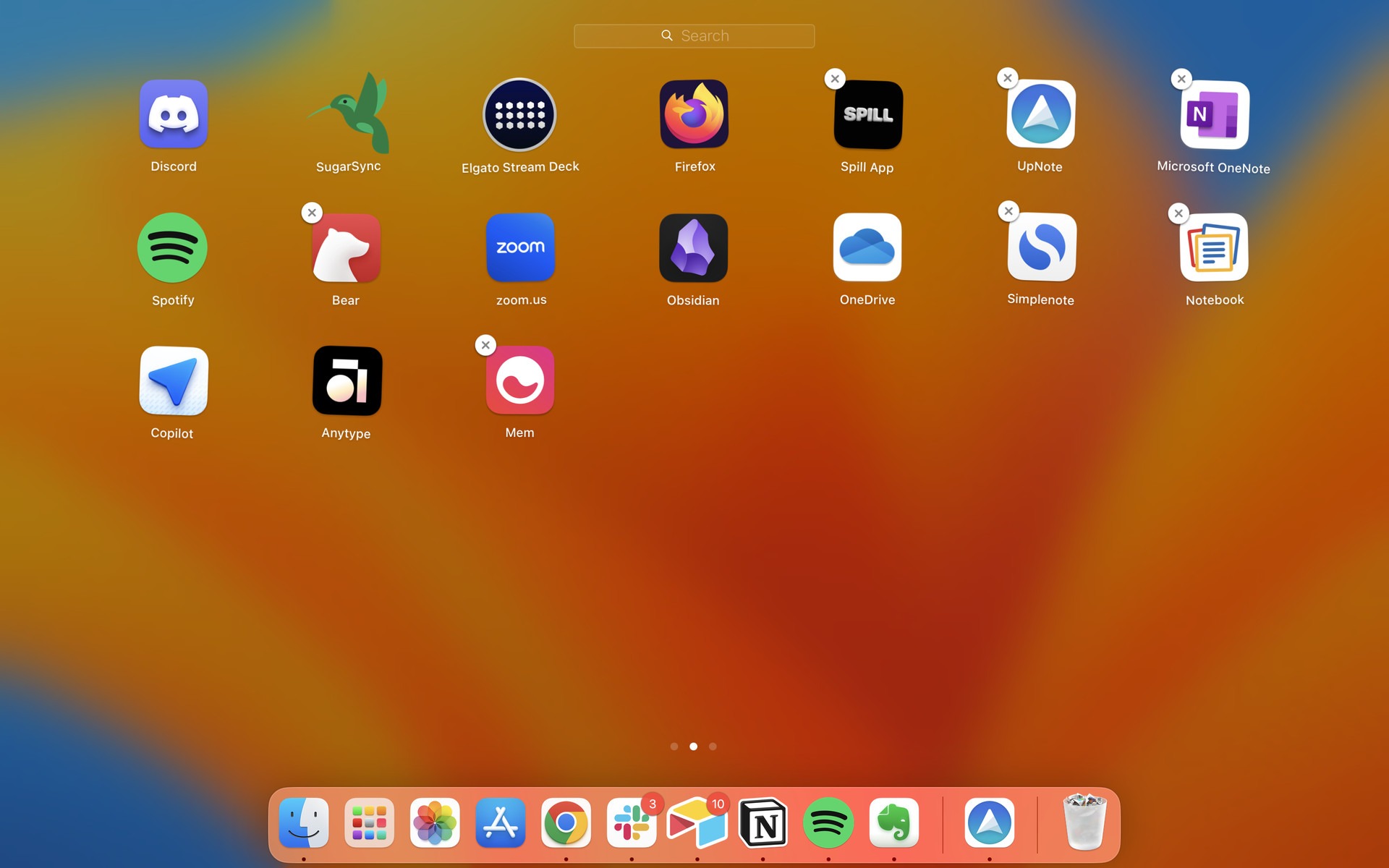
Task: Launch the Bear app icon
Action: coord(346,247)
